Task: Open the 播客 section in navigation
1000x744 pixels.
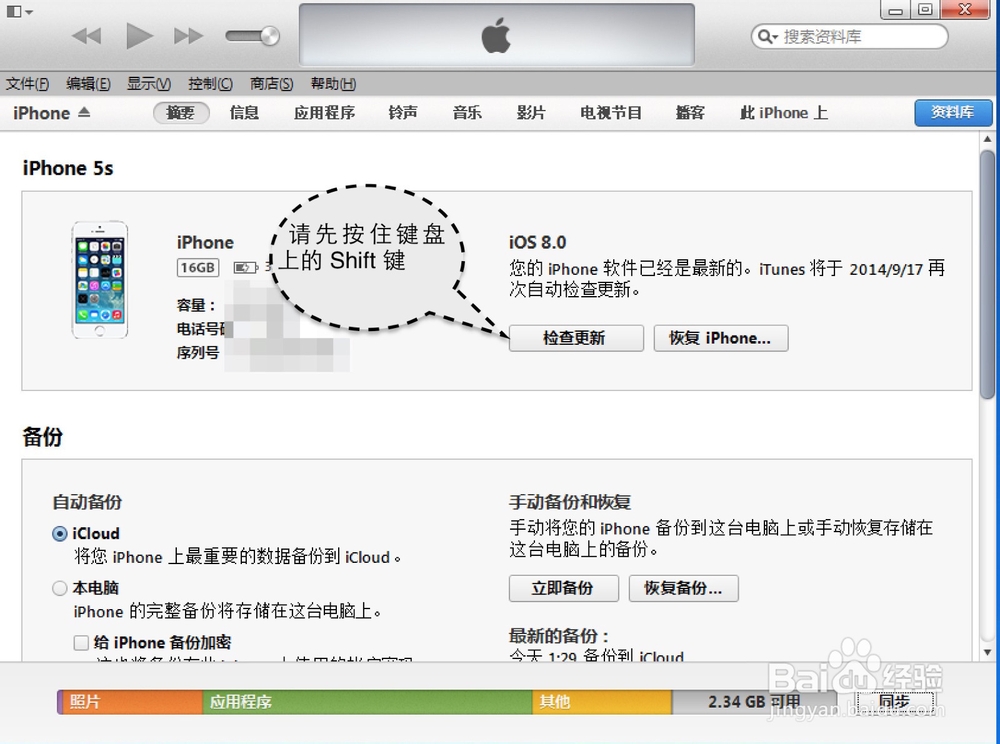Action: coord(690,113)
